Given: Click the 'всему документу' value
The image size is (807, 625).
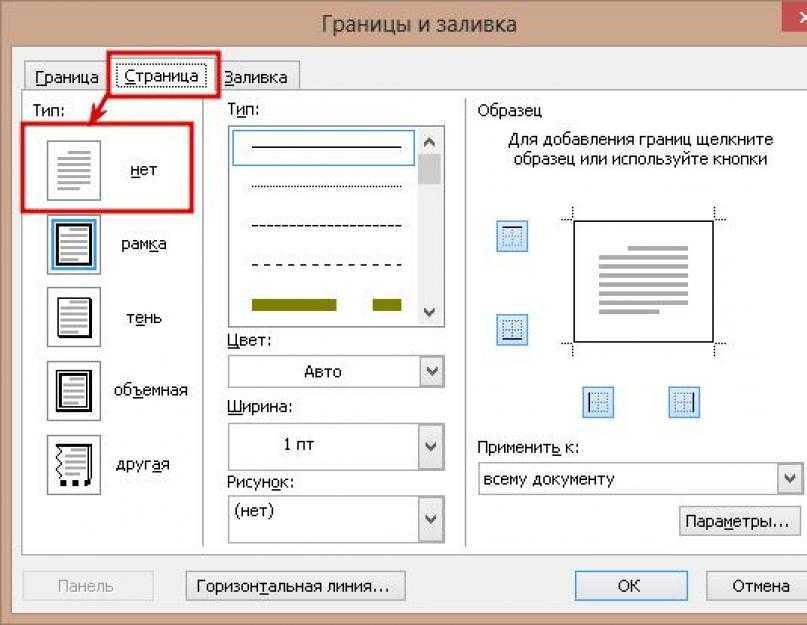Looking at the screenshot, I should click(x=549, y=479).
